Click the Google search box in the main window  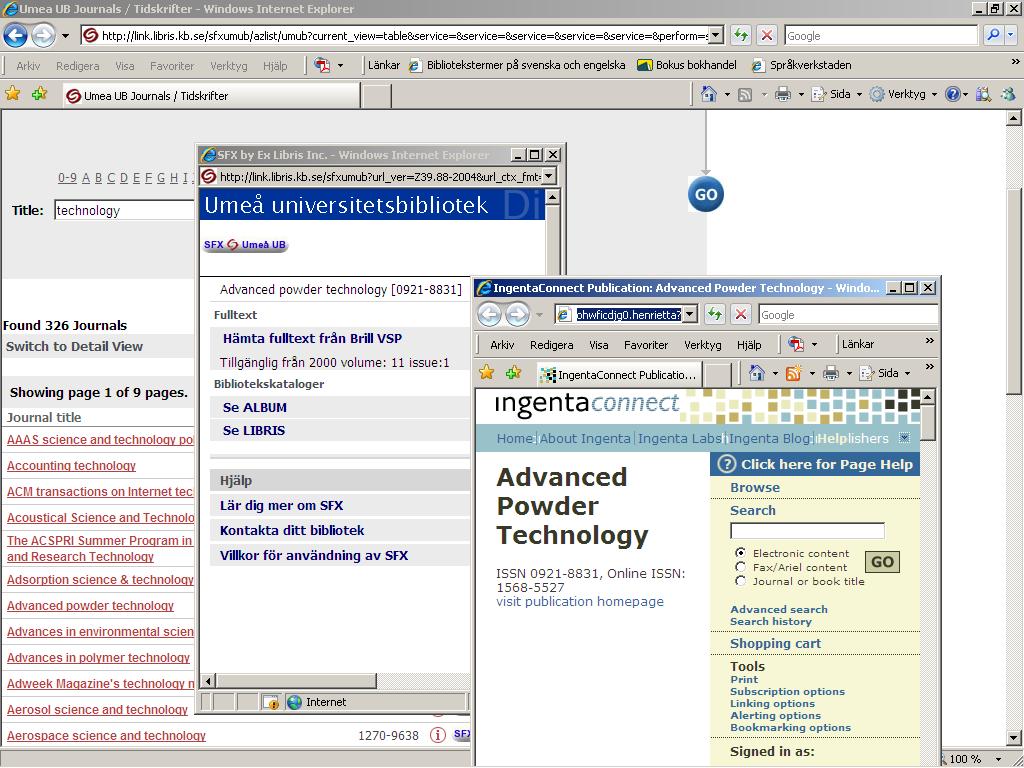[881, 35]
